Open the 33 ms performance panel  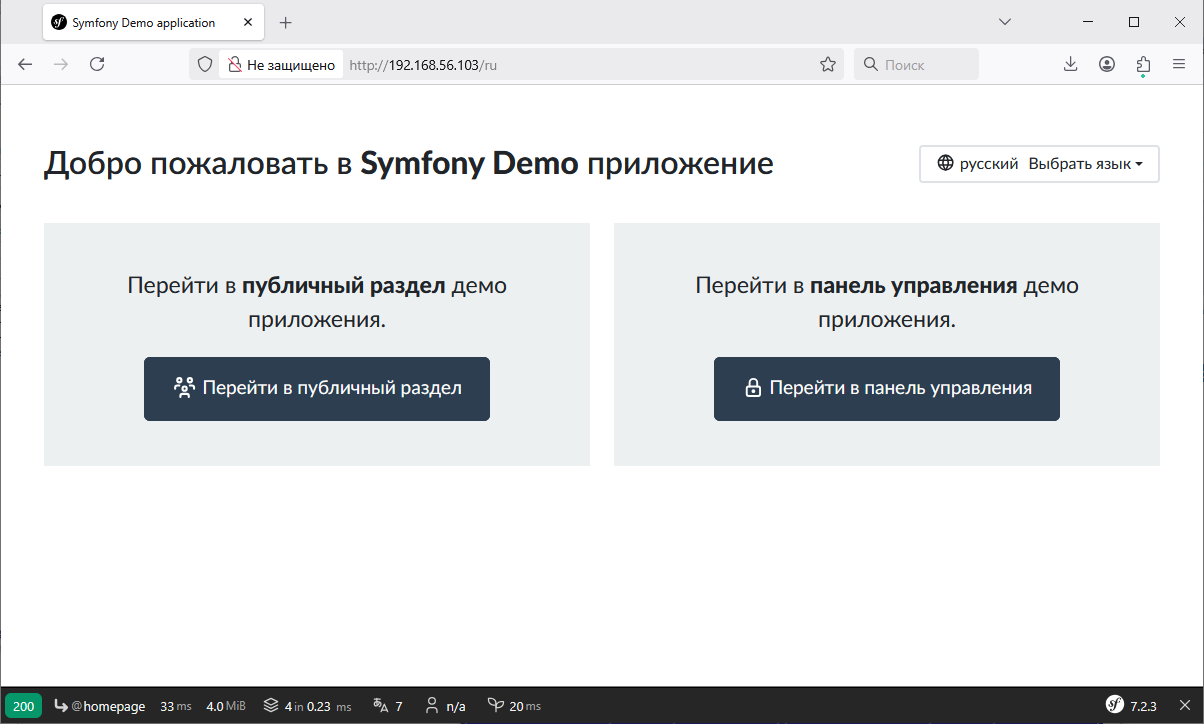click(175, 706)
